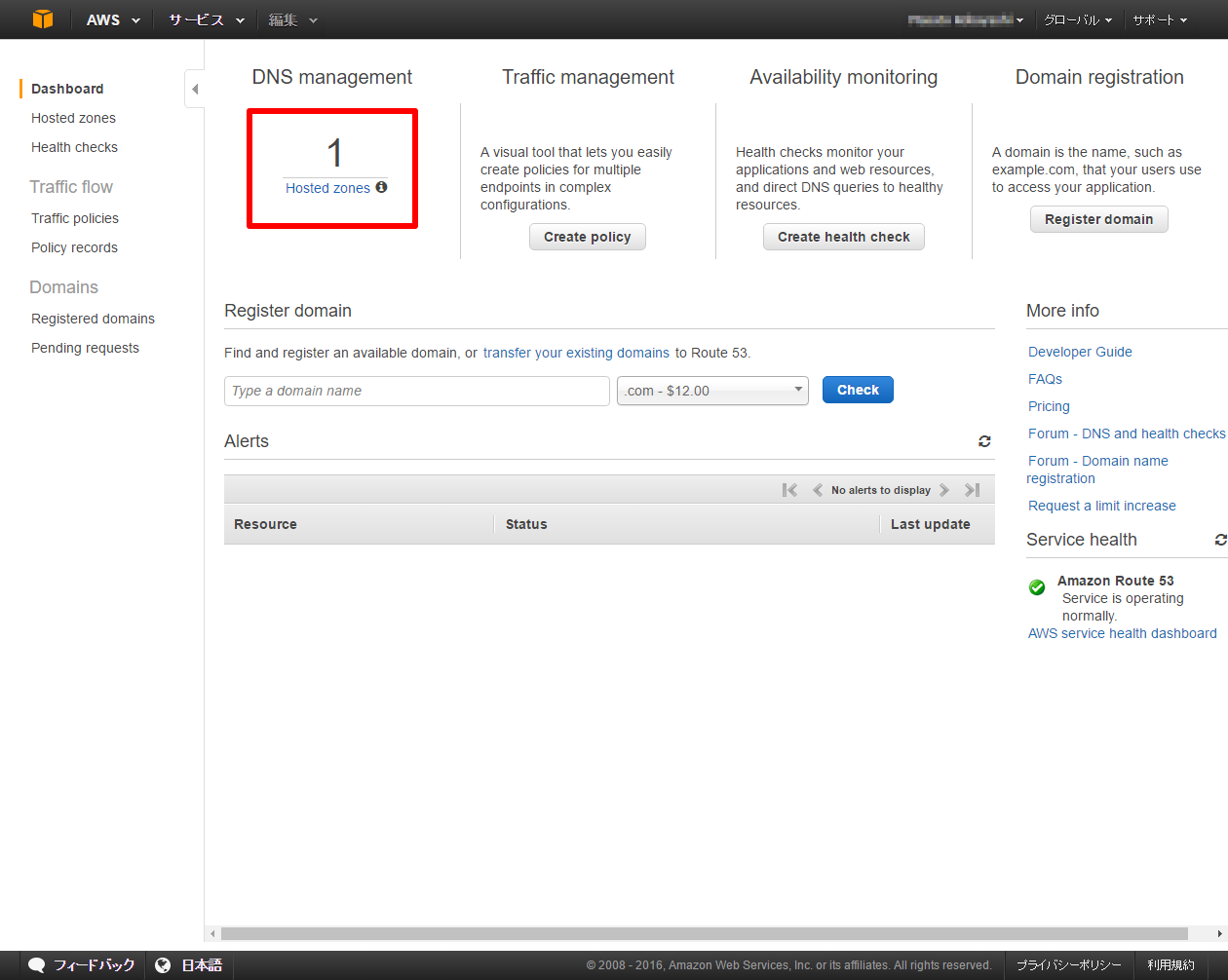Open Policy records in the sidebar
Viewport: 1228px width, 980px height.
[x=74, y=247]
